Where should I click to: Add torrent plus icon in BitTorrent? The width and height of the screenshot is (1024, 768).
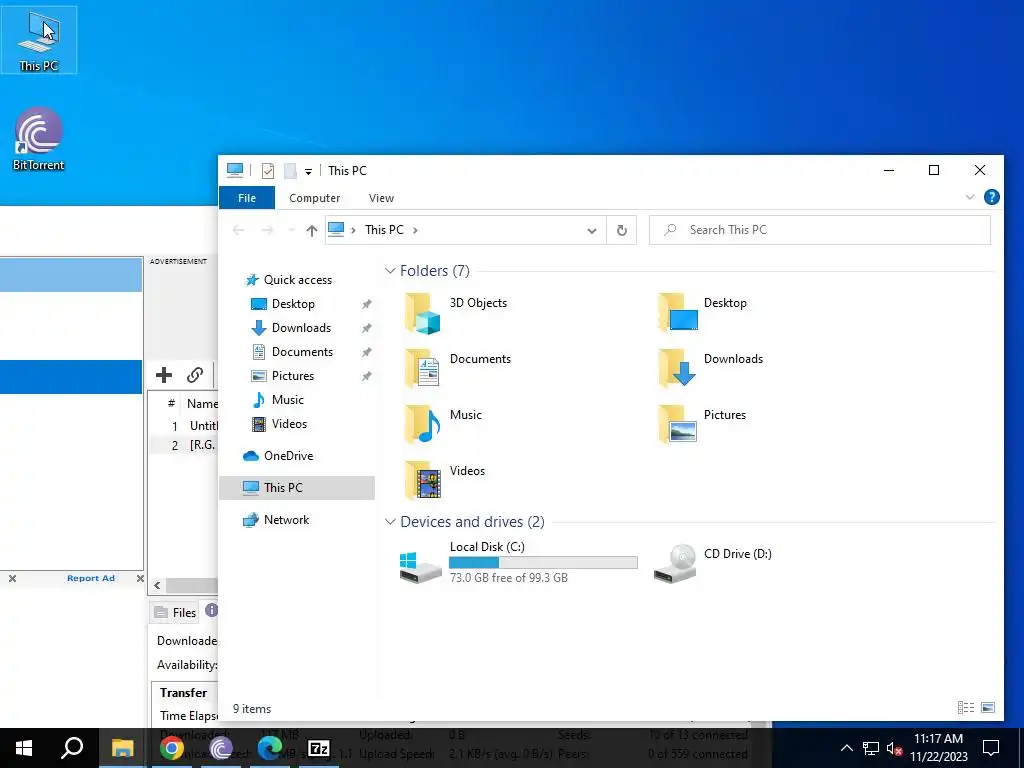pyautogui.click(x=164, y=375)
